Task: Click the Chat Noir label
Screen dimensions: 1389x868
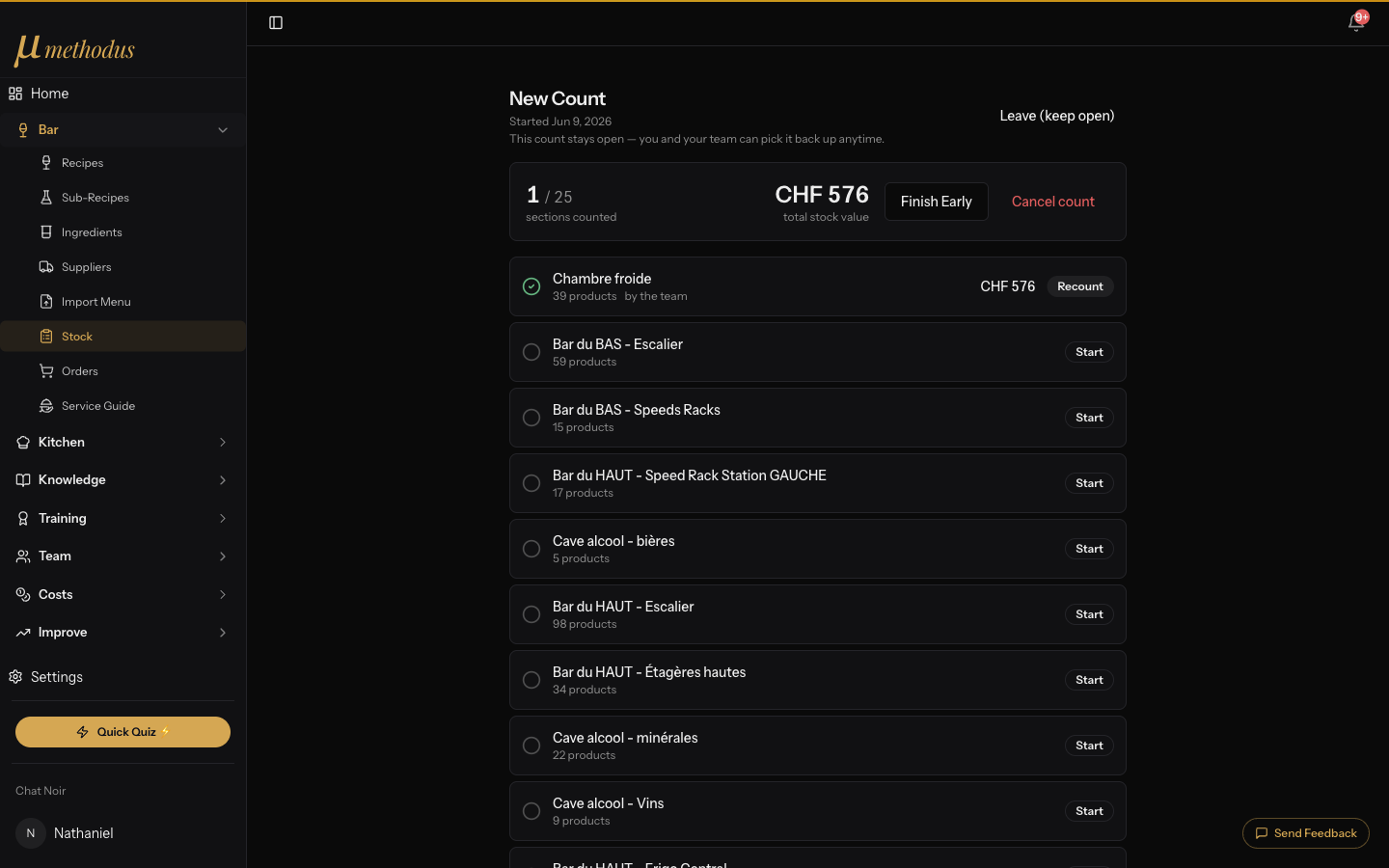Action: coord(41,791)
